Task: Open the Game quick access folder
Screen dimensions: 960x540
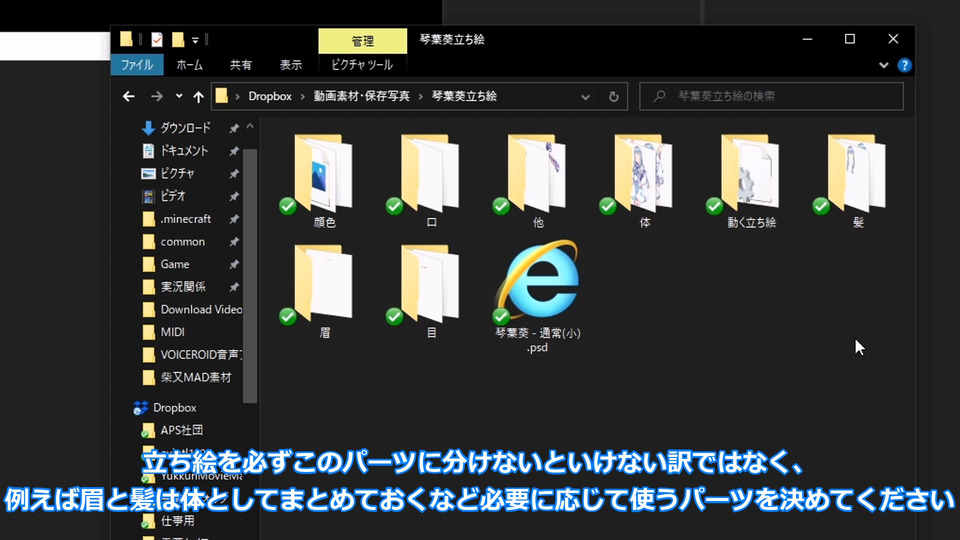Action: [x=174, y=264]
